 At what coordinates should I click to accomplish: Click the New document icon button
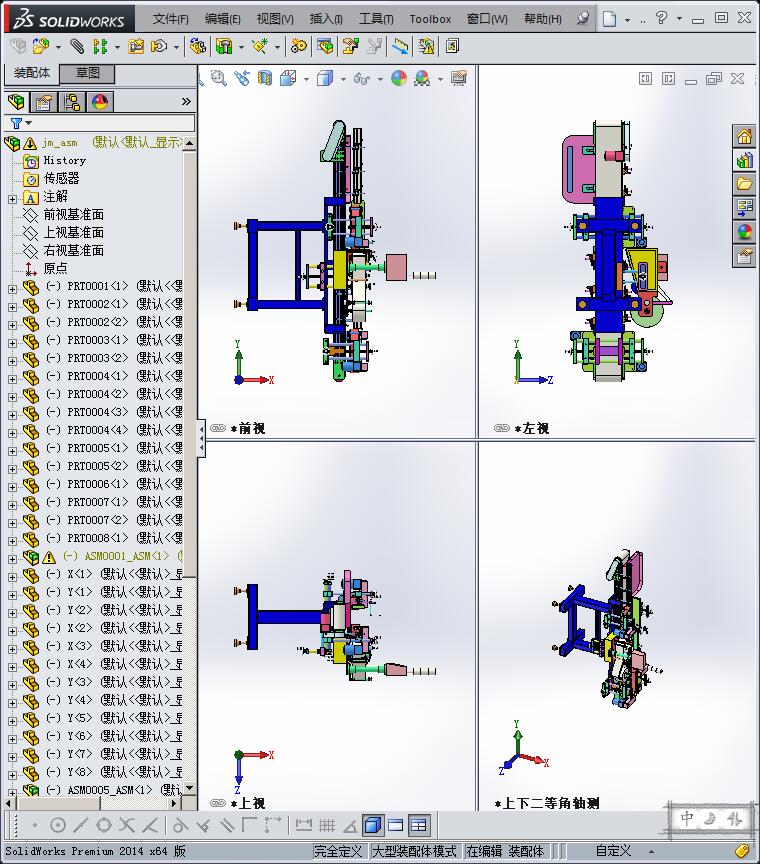pos(609,19)
